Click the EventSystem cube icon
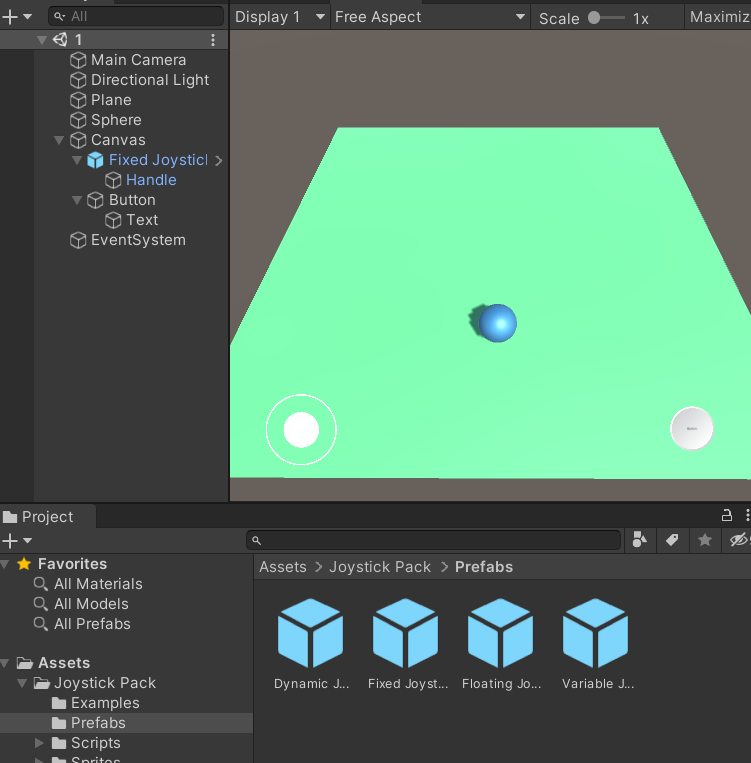This screenshot has height=763, width=751. [78, 240]
